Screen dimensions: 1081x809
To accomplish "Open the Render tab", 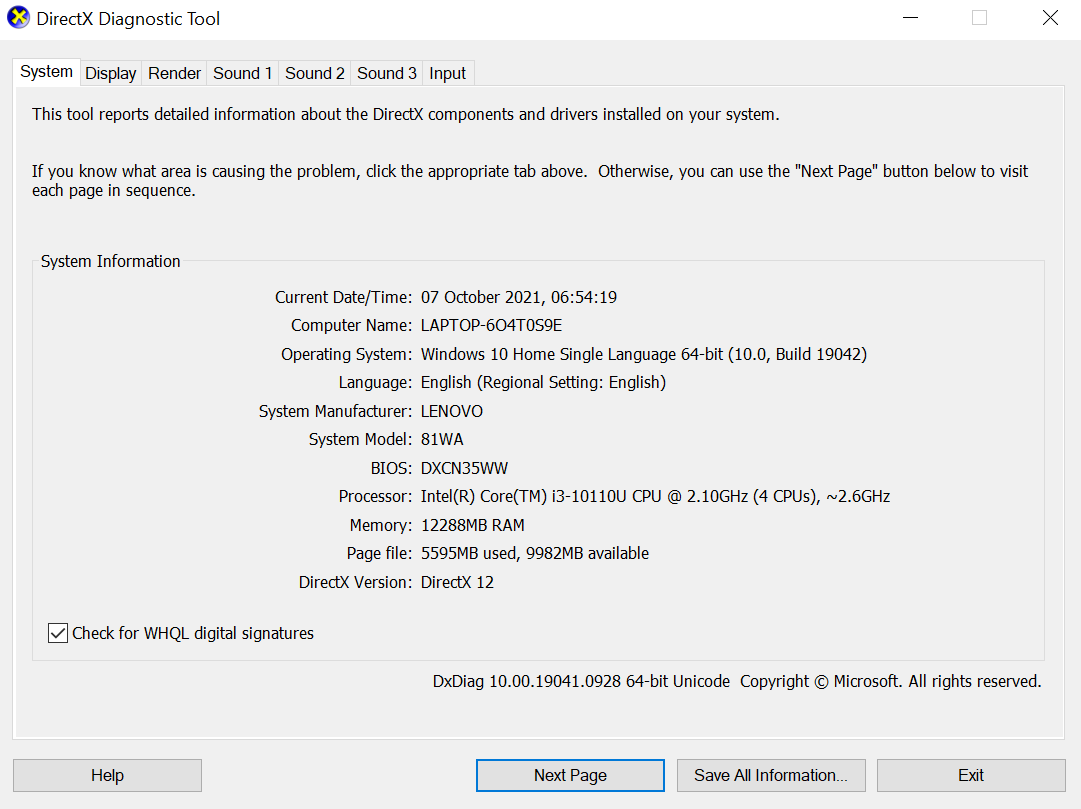I will (x=174, y=73).
